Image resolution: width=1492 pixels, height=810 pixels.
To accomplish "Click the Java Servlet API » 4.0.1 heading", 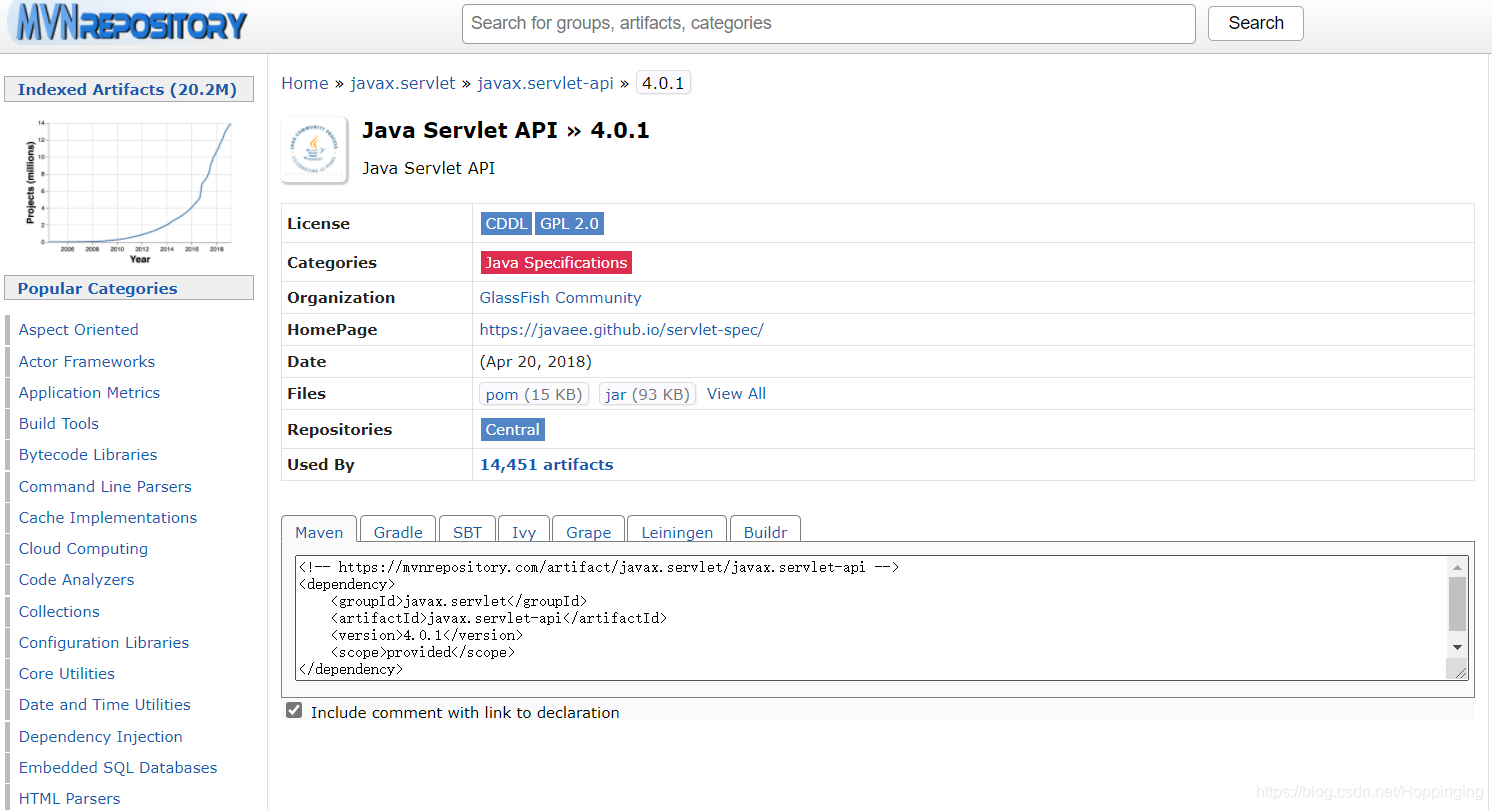I will click(506, 130).
